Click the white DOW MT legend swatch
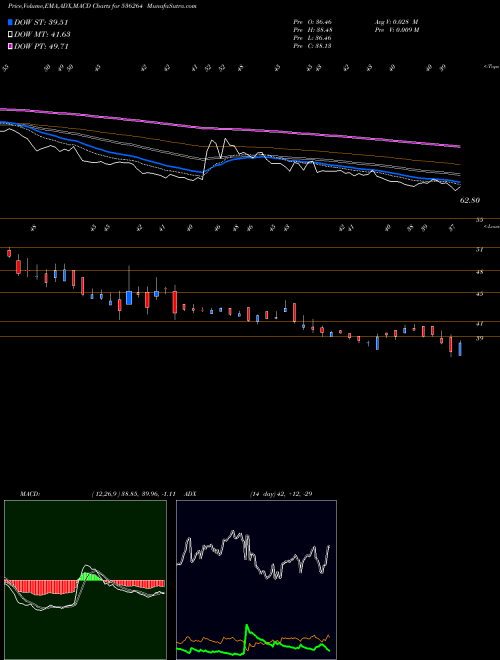 (11, 35)
